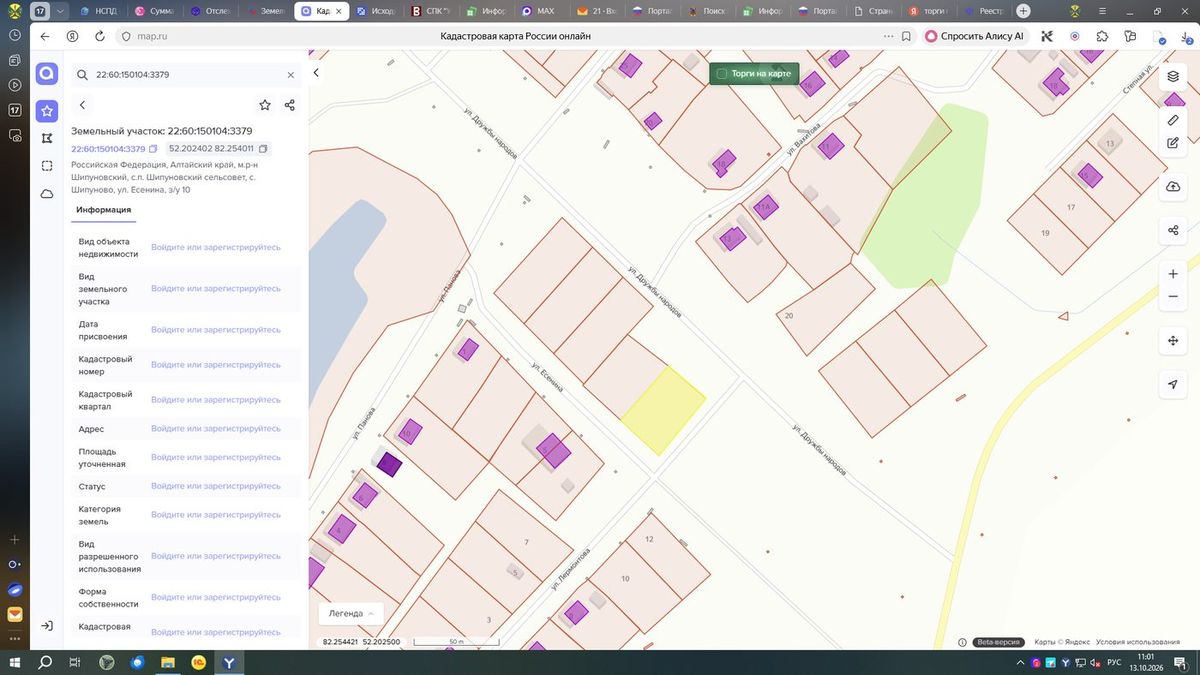
Task: Bookmark this page from the address bar
Action: pyautogui.click(x=906, y=36)
